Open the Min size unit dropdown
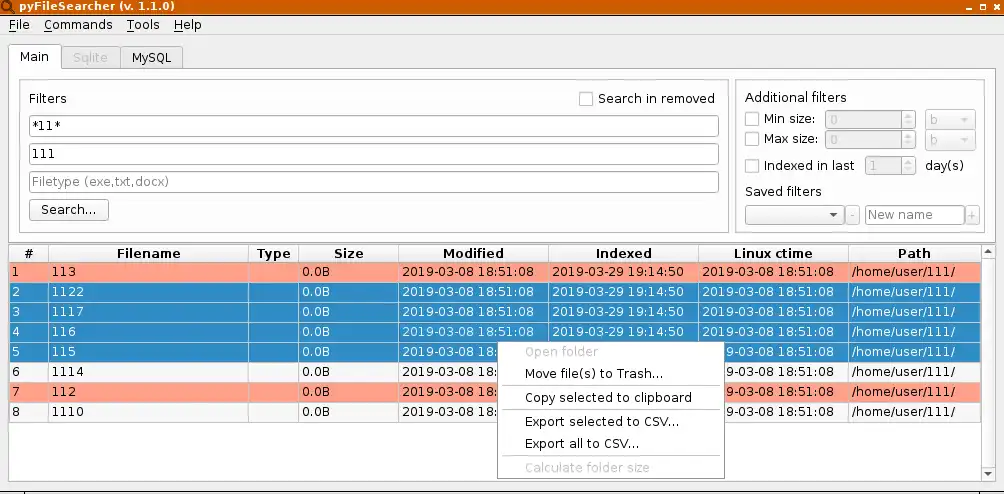Image resolution: width=1004 pixels, height=494 pixels. pyautogui.click(x=950, y=120)
